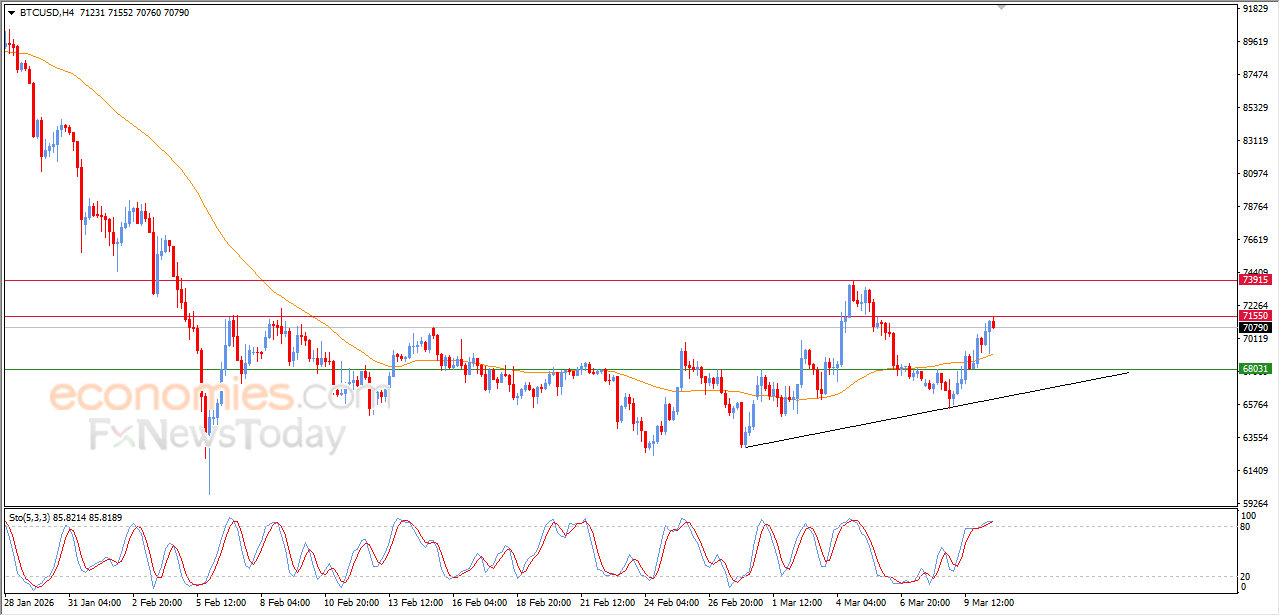
Task: Click the 28 Jan 2026 date label
Action: tap(32, 603)
